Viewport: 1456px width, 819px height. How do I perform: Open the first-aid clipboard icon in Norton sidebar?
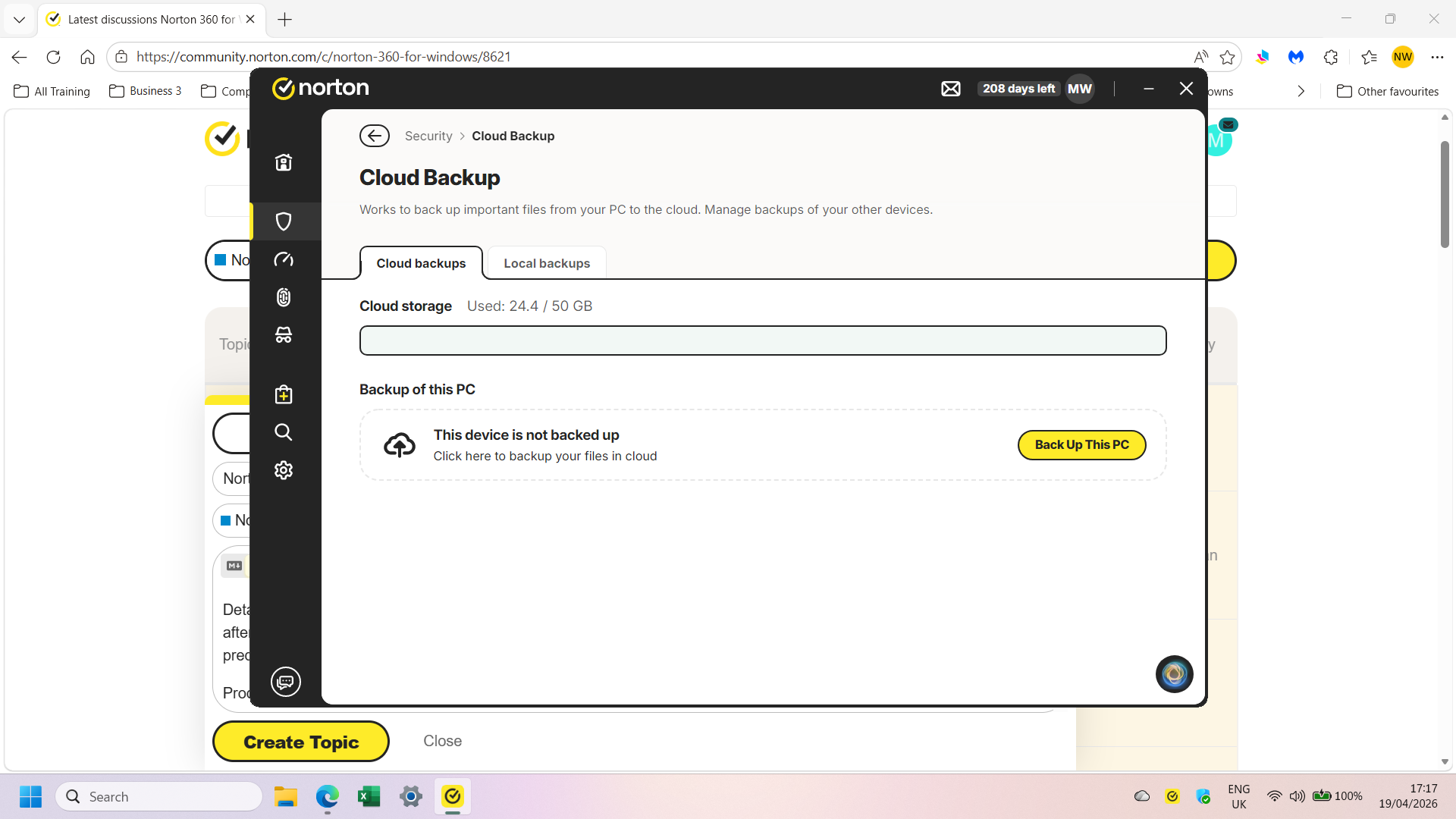point(284,394)
